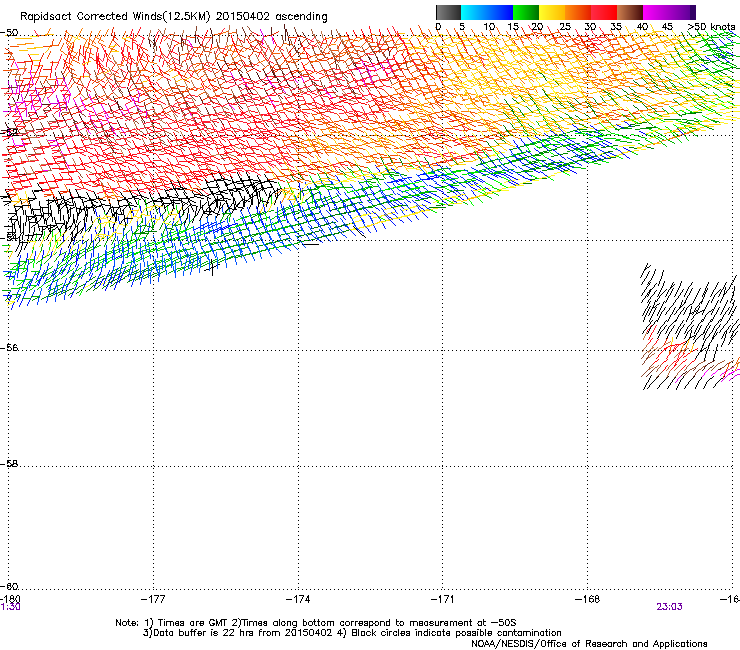This screenshot has height=650, width=740.
Task: Click the '-177' longitude label
Action: click(x=153, y=599)
